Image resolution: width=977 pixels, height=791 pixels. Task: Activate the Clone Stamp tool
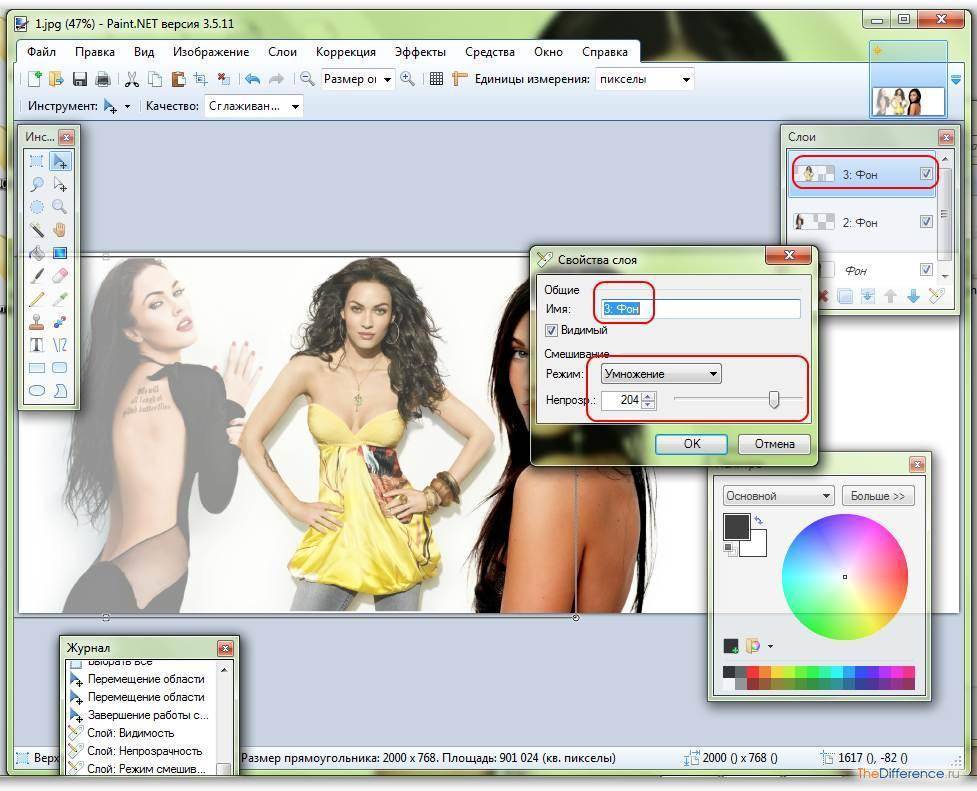tap(36, 322)
